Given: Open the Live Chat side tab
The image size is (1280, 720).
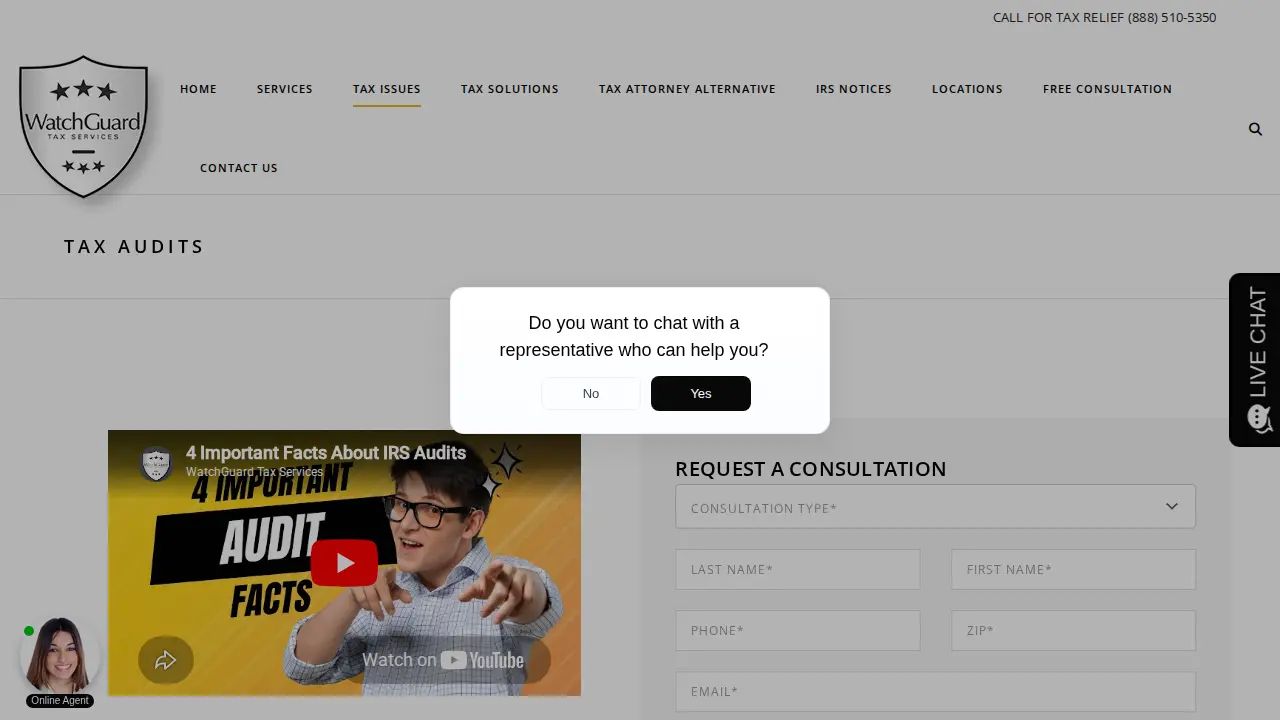Looking at the screenshot, I should click(1255, 360).
